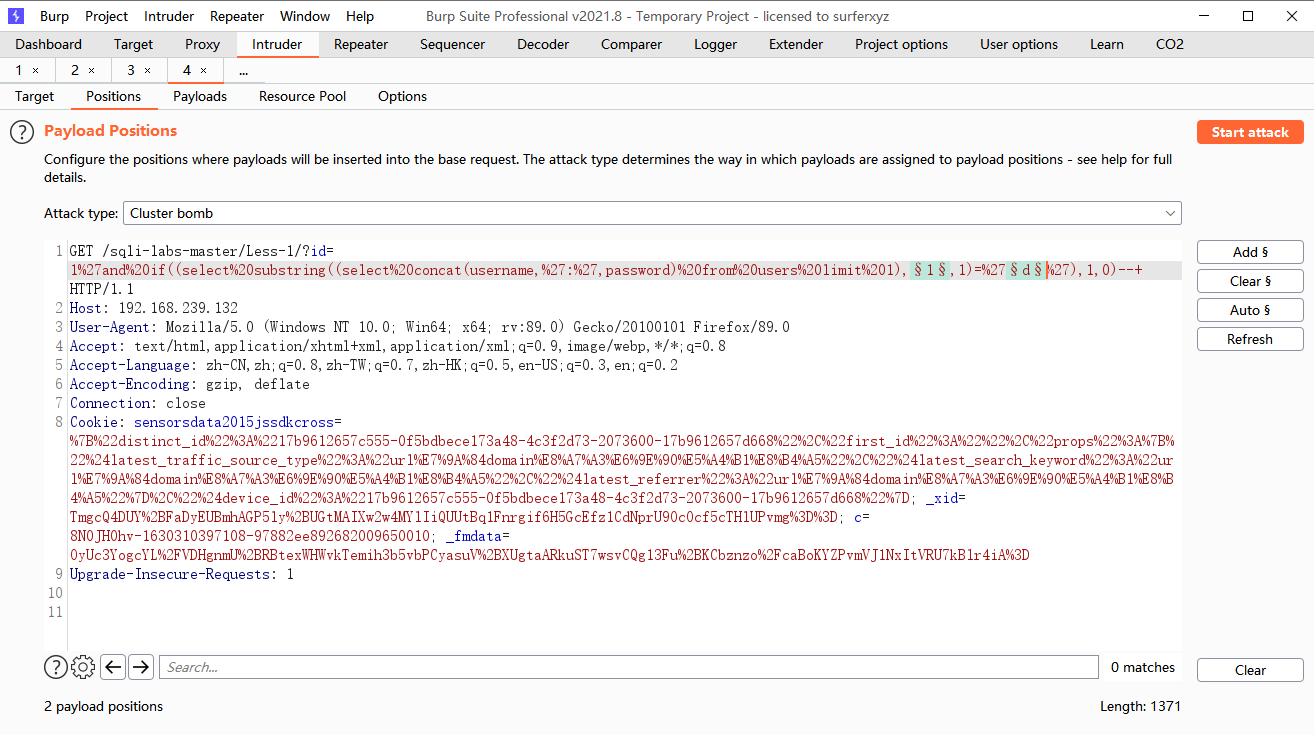Switch to the Repeater tool tab
Image resolution: width=1314 pixels, height=735 pixels.
(361, 44)
